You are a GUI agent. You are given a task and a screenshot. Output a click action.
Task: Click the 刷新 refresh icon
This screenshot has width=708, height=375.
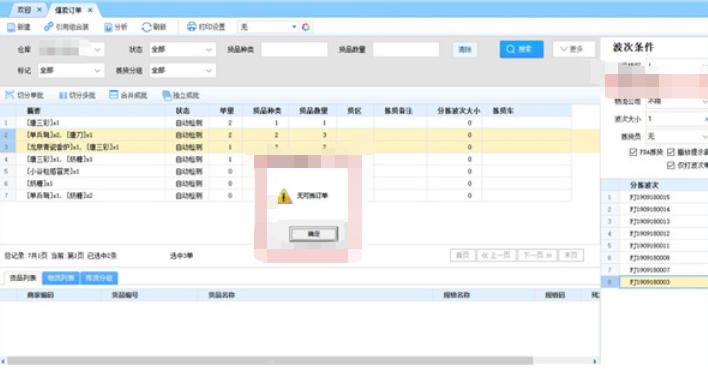pyautogui.click(x=146, y=28)
